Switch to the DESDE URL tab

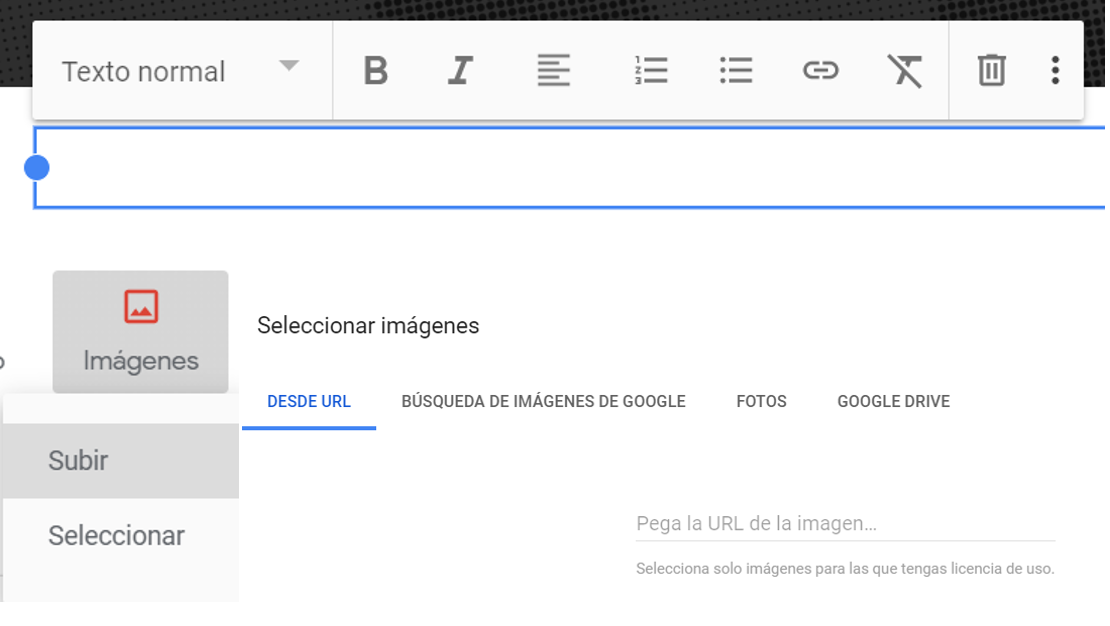click(x=309, y=402)
